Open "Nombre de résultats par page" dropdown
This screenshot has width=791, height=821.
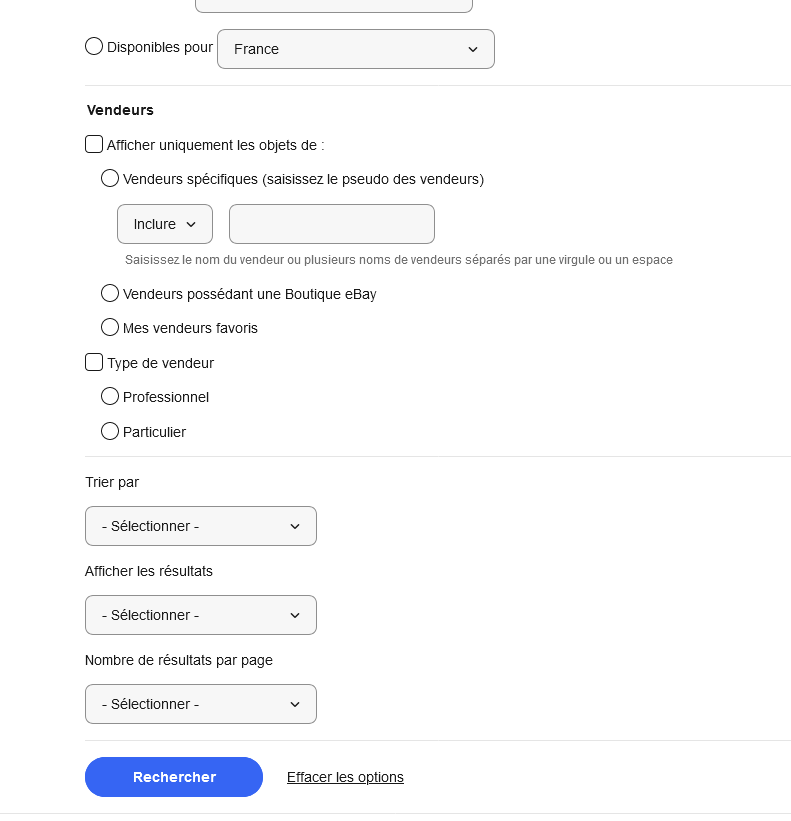coord(200,704)
